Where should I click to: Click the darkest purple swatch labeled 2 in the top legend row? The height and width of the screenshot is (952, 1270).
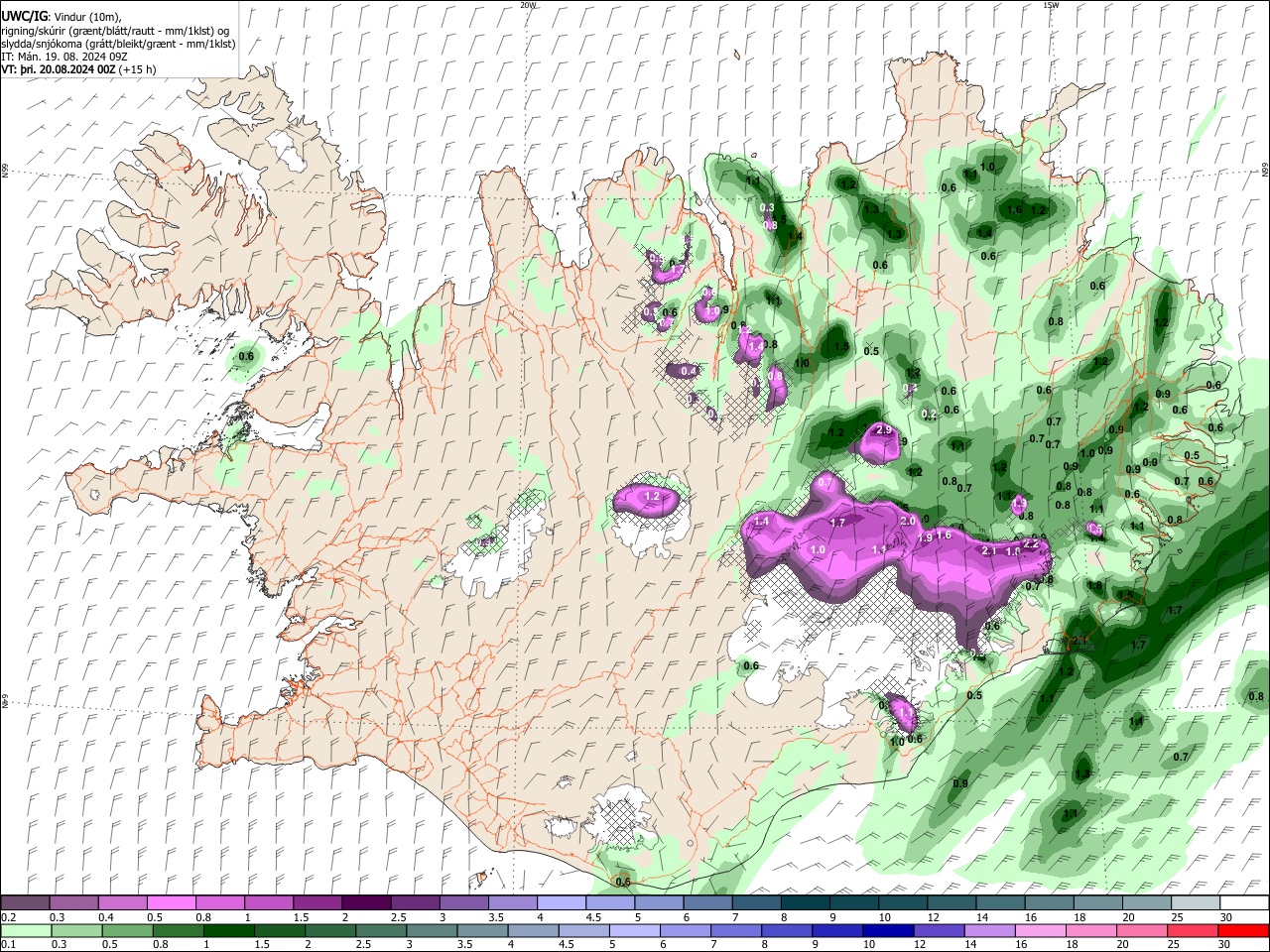coord(366,902)
